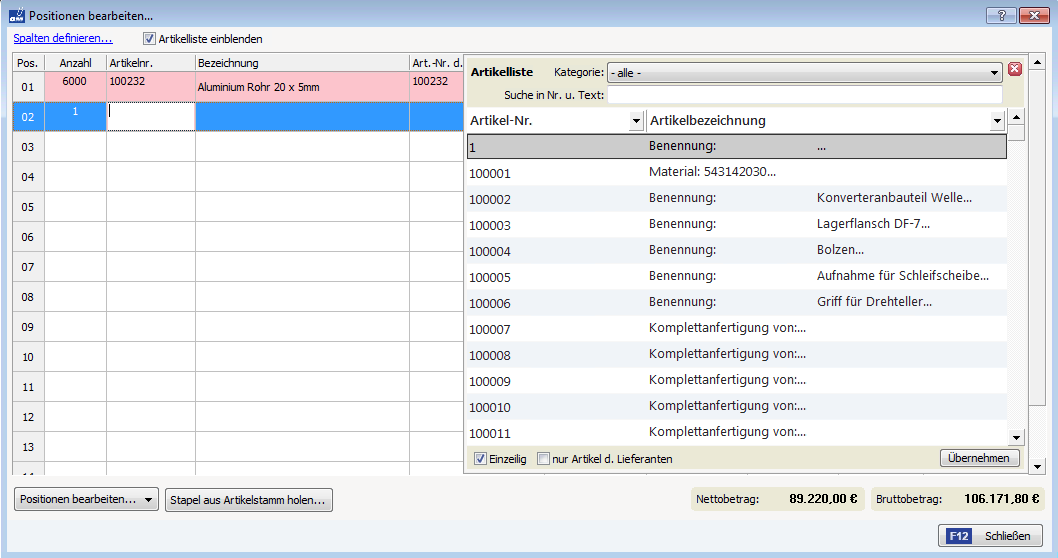Enable nur Artikel d. Lieferanten checkbox
This screenshot has width=1058, height=558.
tap(543, 459)
